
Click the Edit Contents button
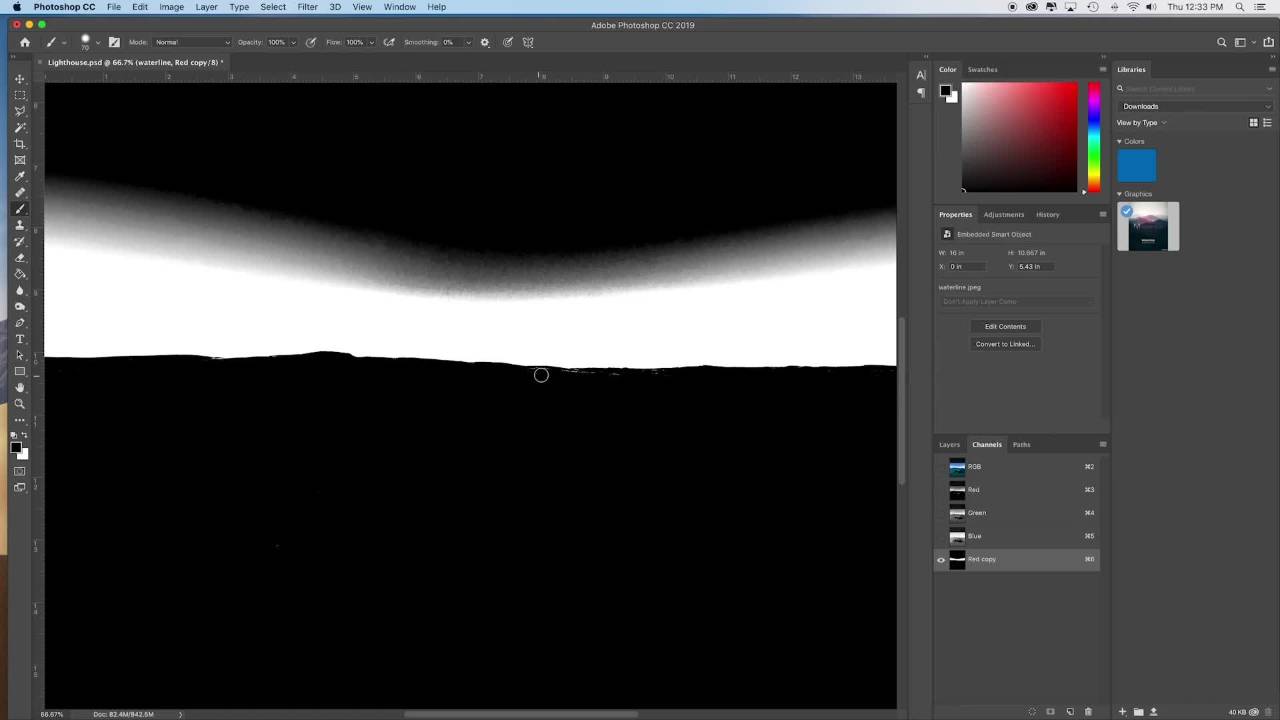point(1005,326)
